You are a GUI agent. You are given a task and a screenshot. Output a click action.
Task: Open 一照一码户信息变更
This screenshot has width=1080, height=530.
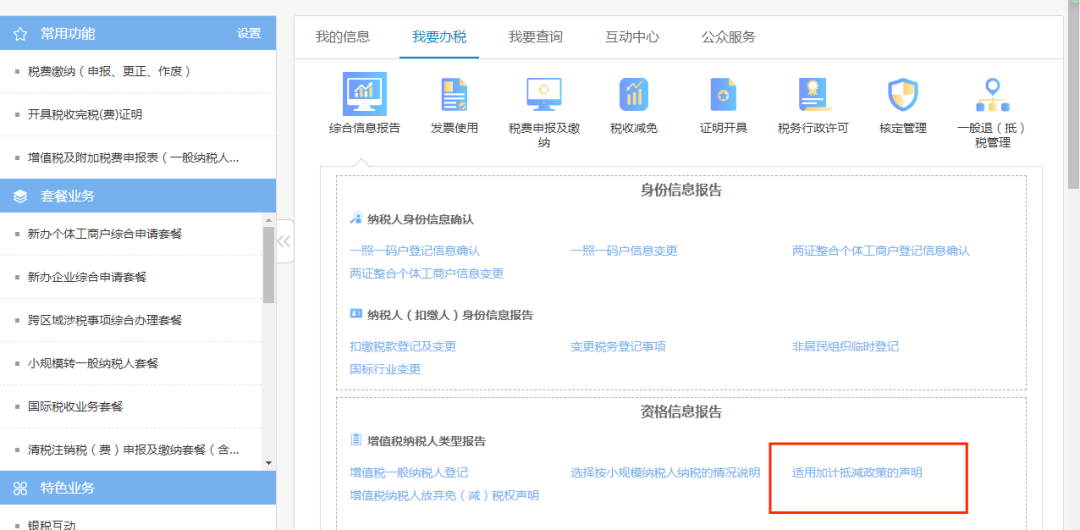624,251
